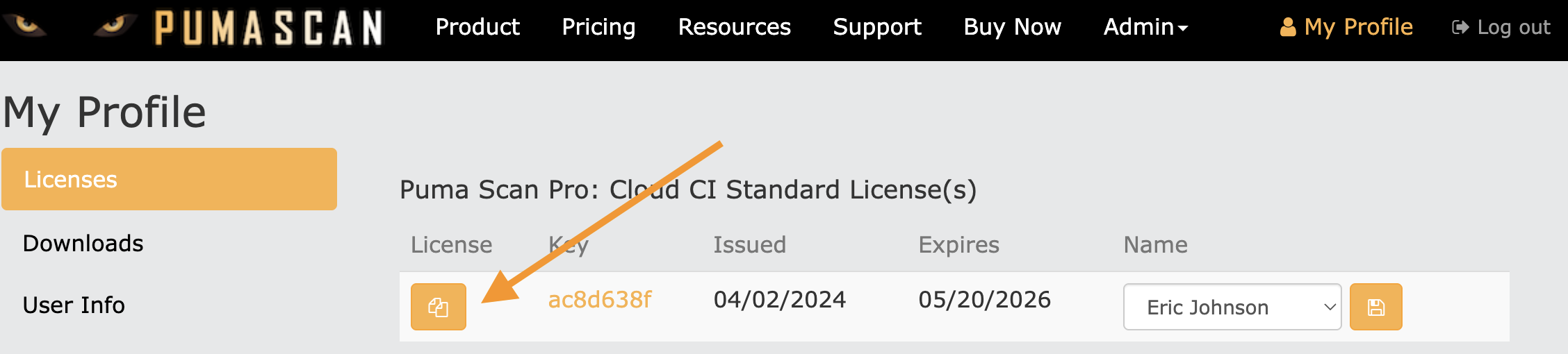Click the user icon beside My Profile
Screen dimensions: 1568x354
coord(1288,27)
